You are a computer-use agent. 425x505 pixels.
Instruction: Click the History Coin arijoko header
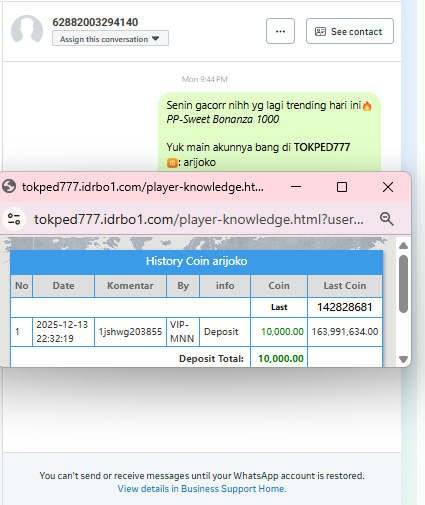pyautogui.click(x=196, y=261)
